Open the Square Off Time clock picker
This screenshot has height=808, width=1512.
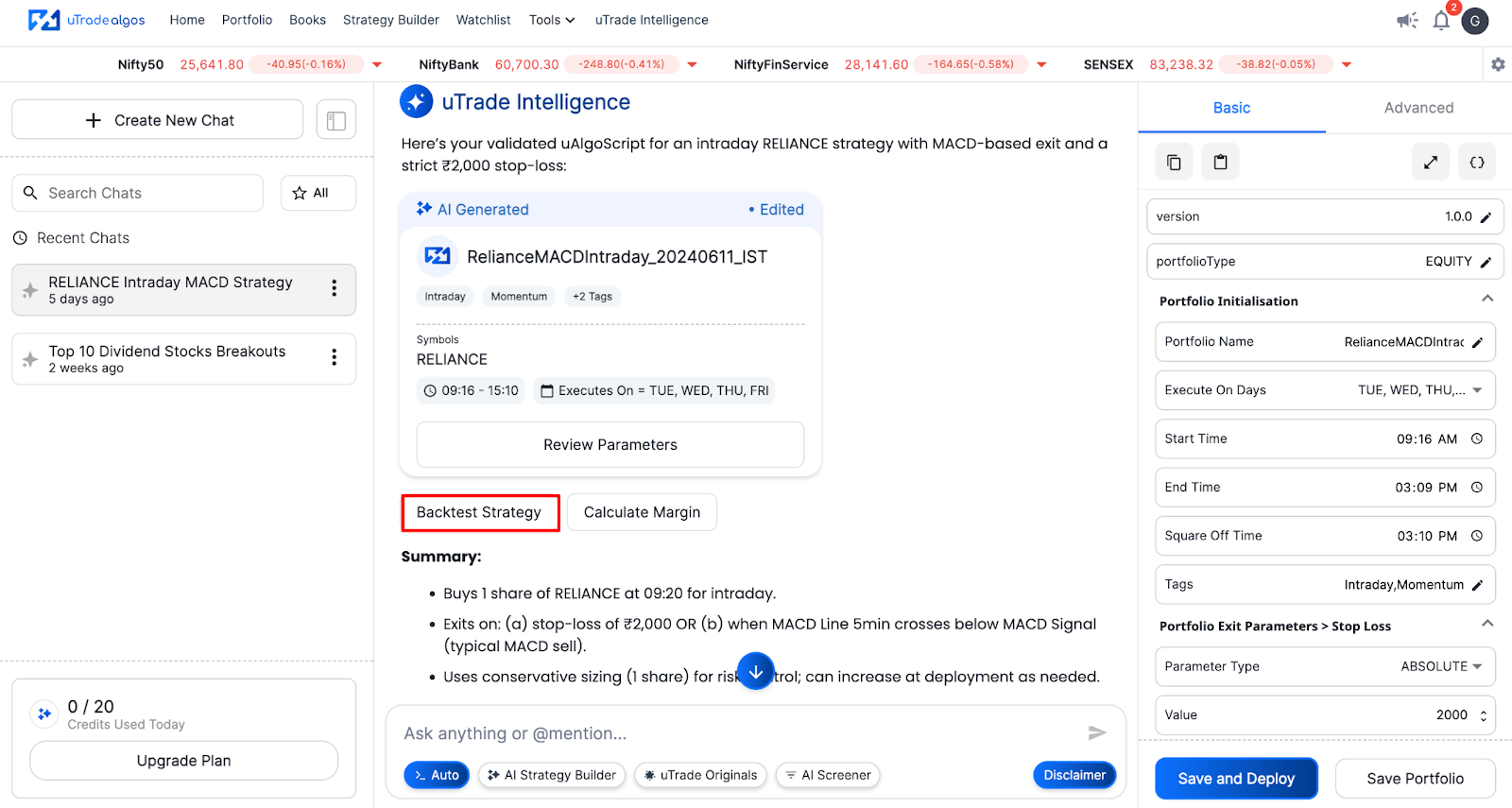1477,536
